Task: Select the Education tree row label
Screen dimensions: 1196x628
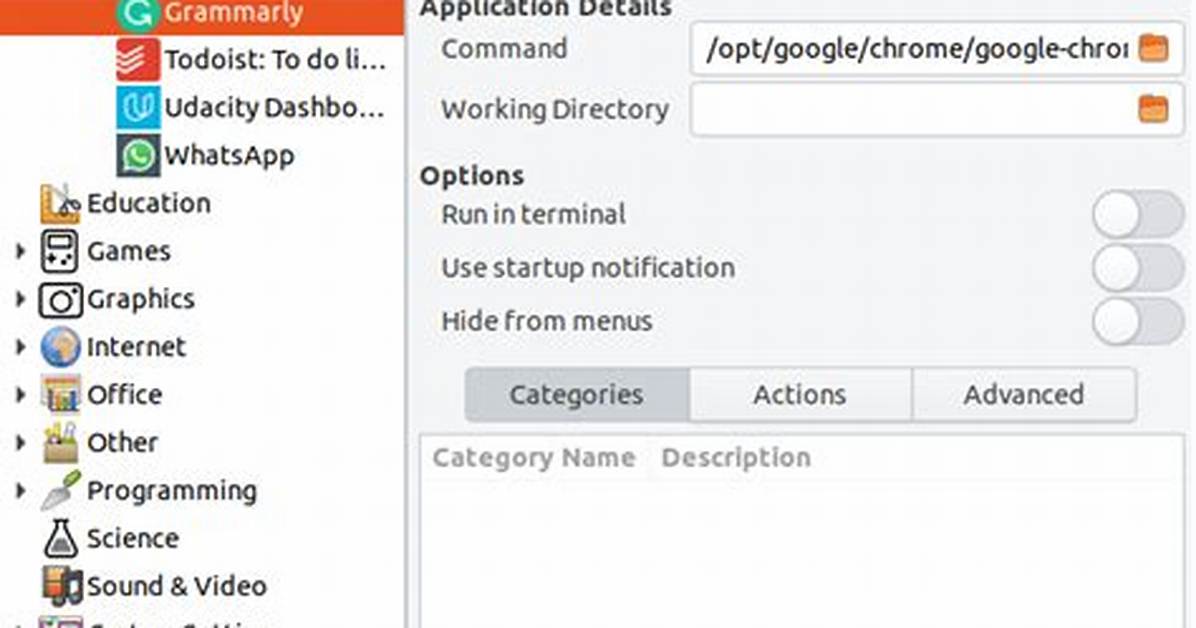Action: pos(149,204)
